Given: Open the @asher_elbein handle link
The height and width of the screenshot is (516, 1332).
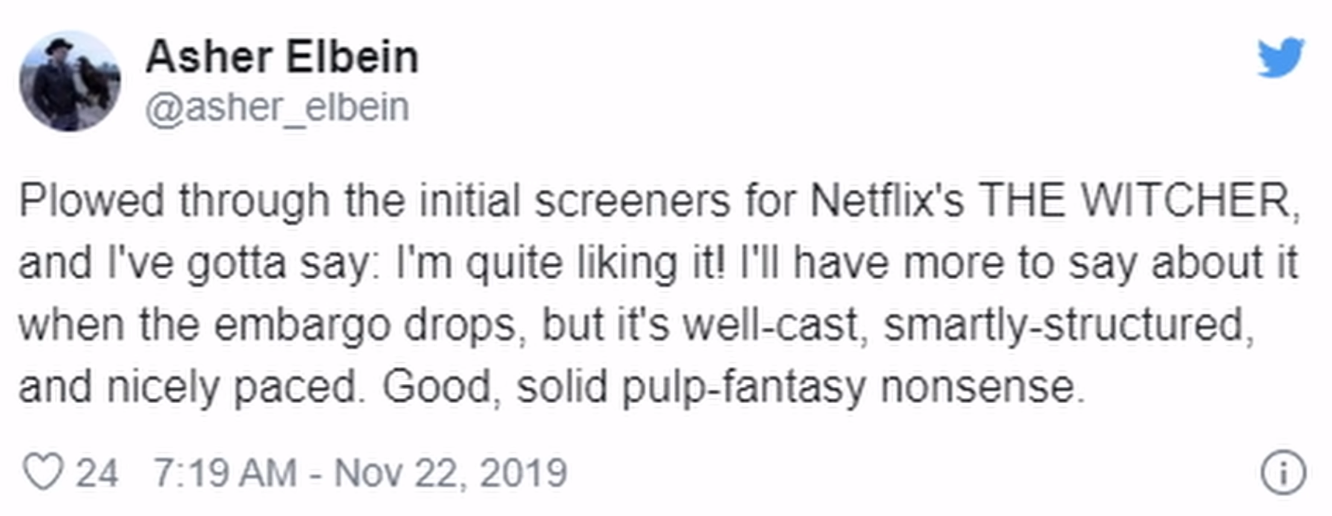Looking at the screenshot, I should pos(277,107).
